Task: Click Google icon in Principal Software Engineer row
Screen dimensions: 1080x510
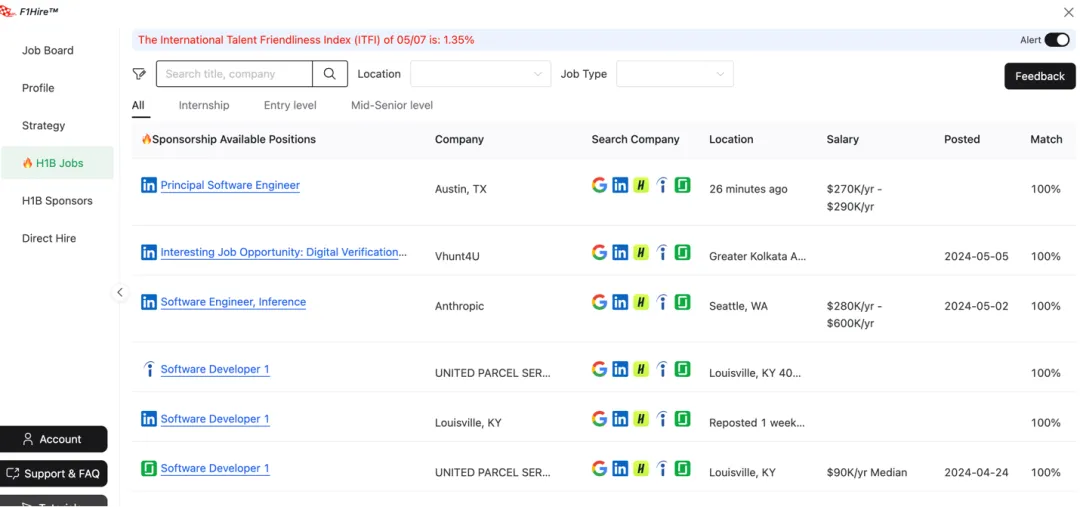Action: tap(599, 185)
